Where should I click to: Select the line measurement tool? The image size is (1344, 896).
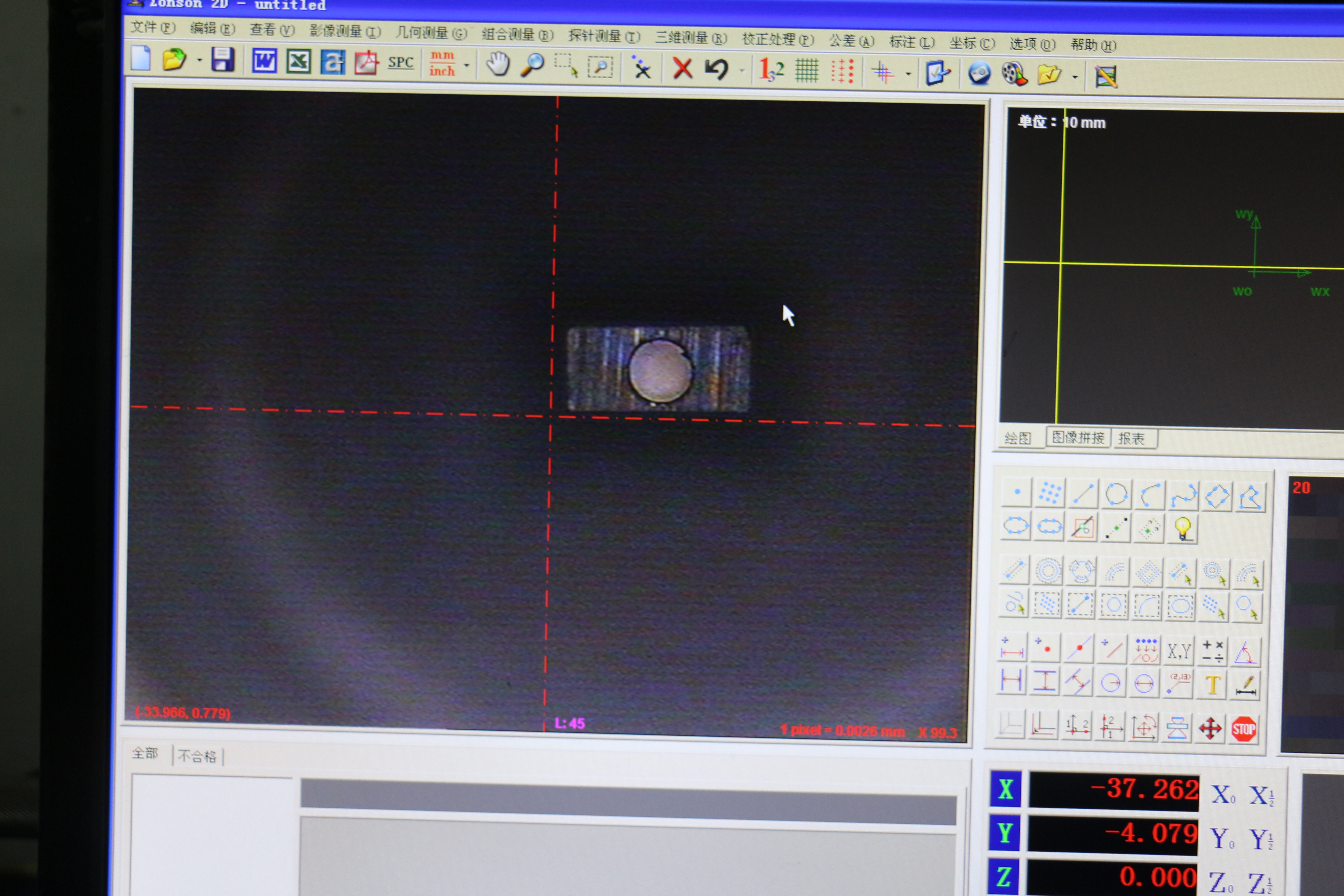pos(1083,494)
